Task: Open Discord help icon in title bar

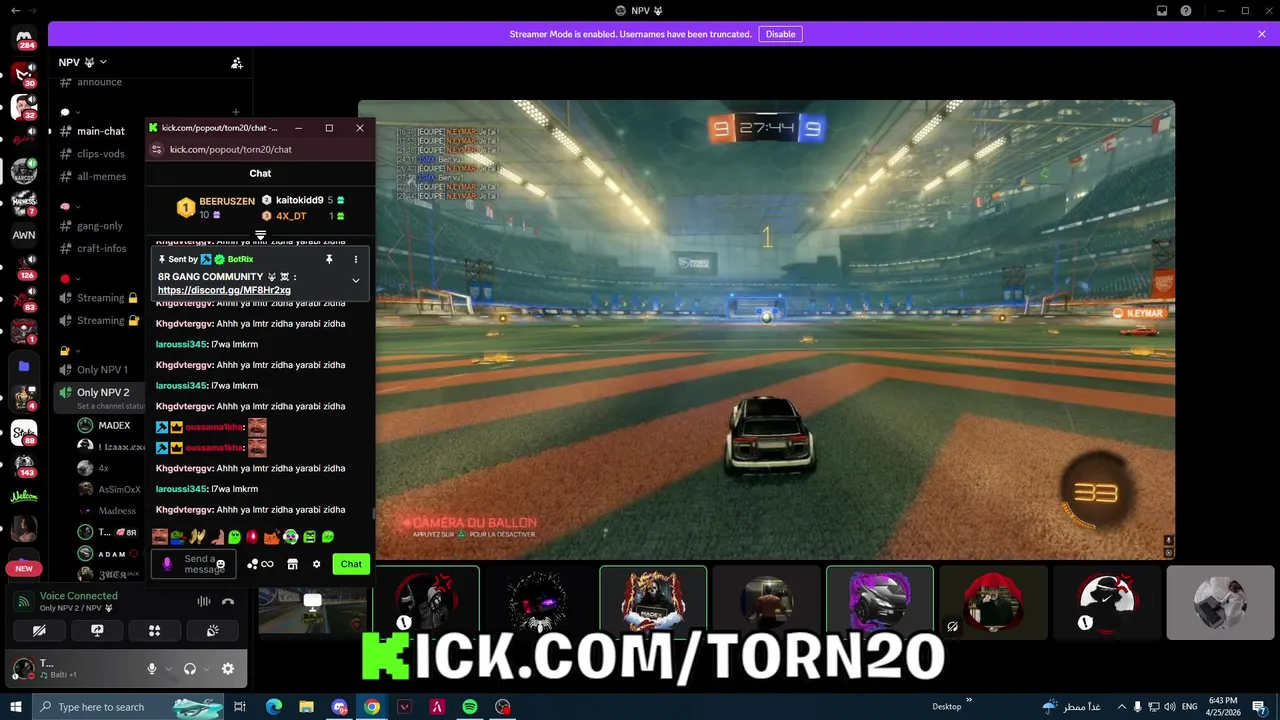Action: [1186, 11]
